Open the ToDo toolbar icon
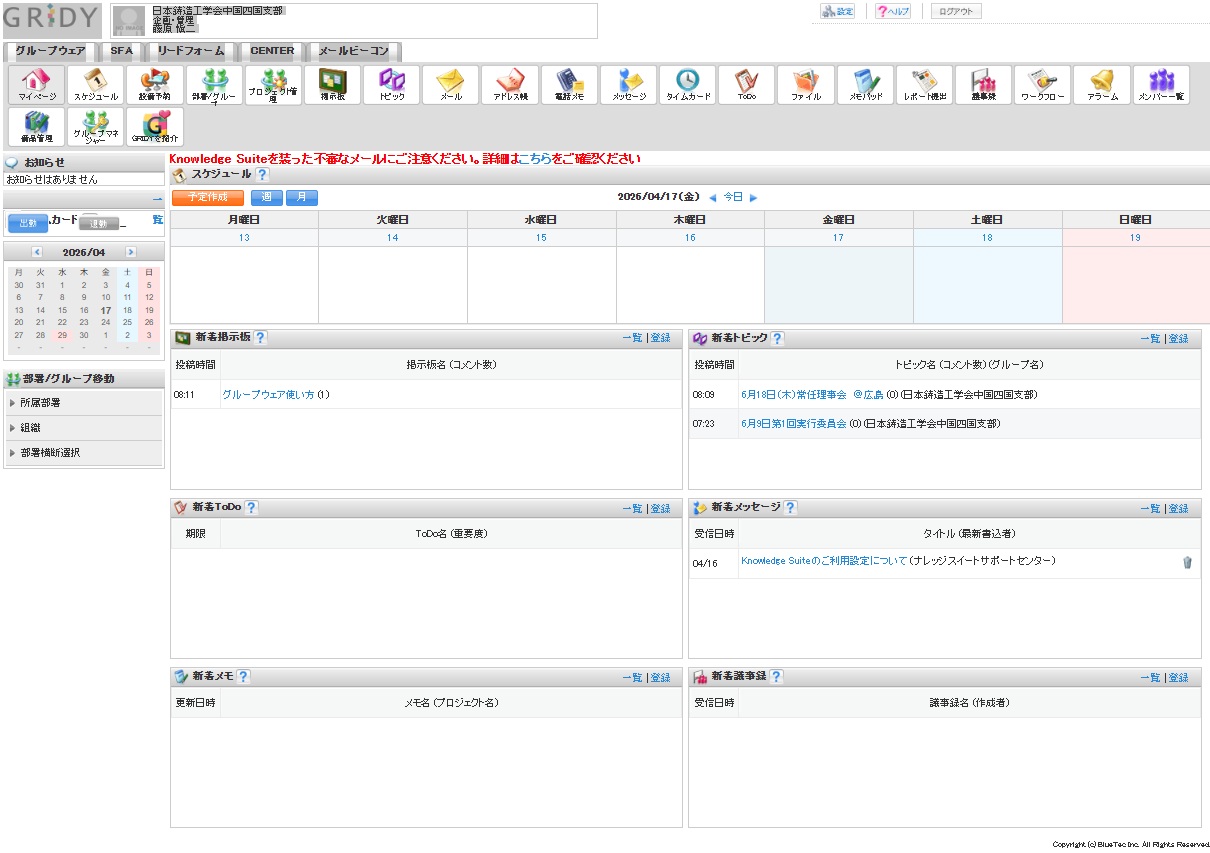Viewport: 1210px width, 853px height. pyautogui.click(x=746, y=85)
